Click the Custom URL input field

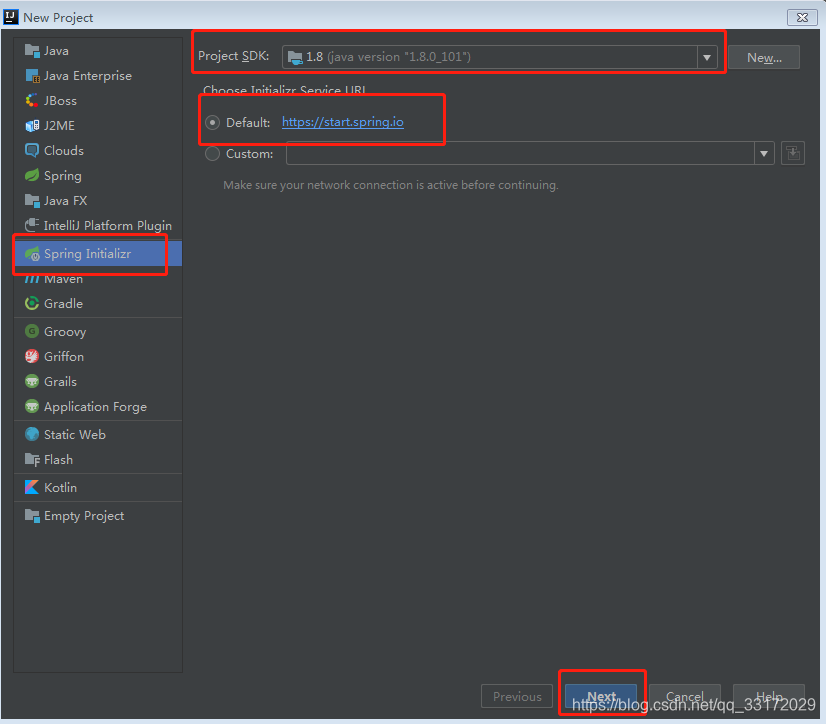pos(520,153)
